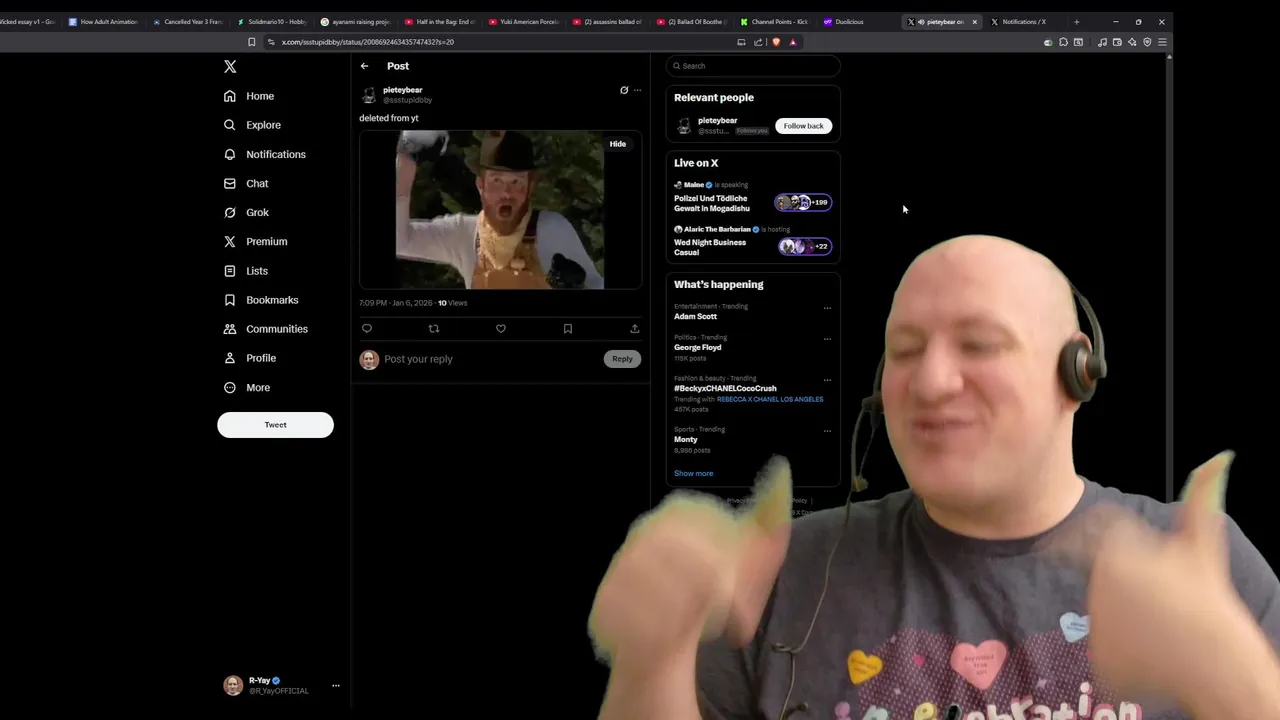Hide the media with the Hide button
The height and width of the screenshot is (720, 1280).
click(618, 144)
